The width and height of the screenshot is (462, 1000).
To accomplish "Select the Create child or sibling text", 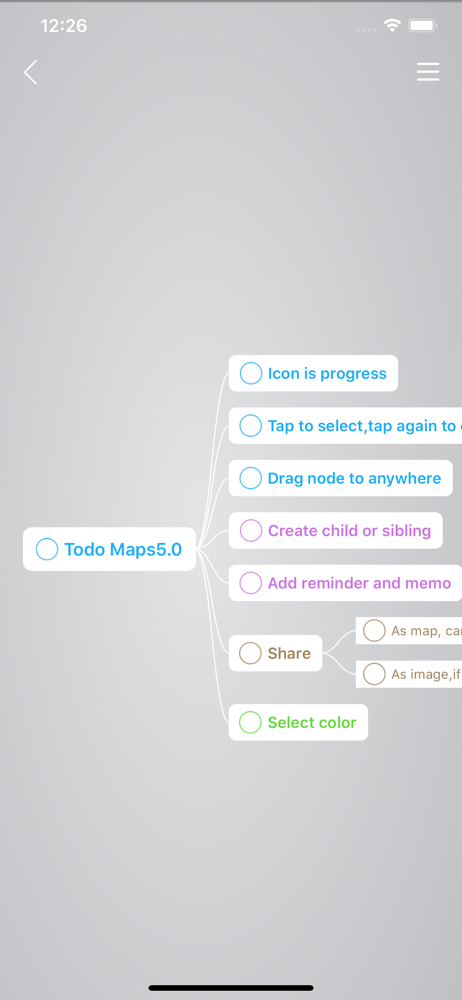I will pos(349,531).
